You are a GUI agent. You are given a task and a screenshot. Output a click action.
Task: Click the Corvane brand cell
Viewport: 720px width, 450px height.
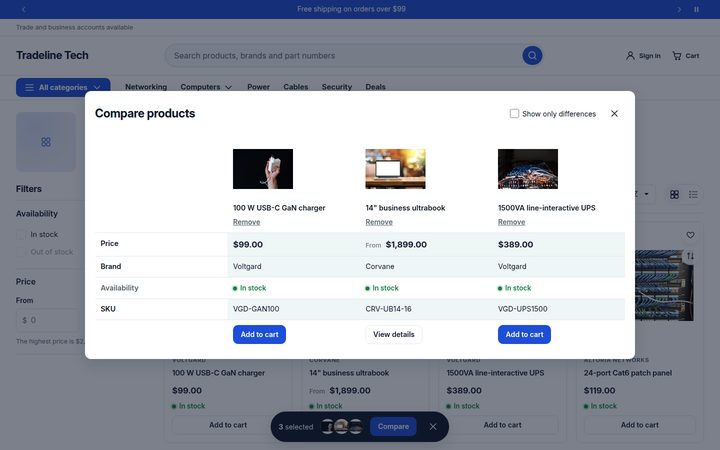380,266
